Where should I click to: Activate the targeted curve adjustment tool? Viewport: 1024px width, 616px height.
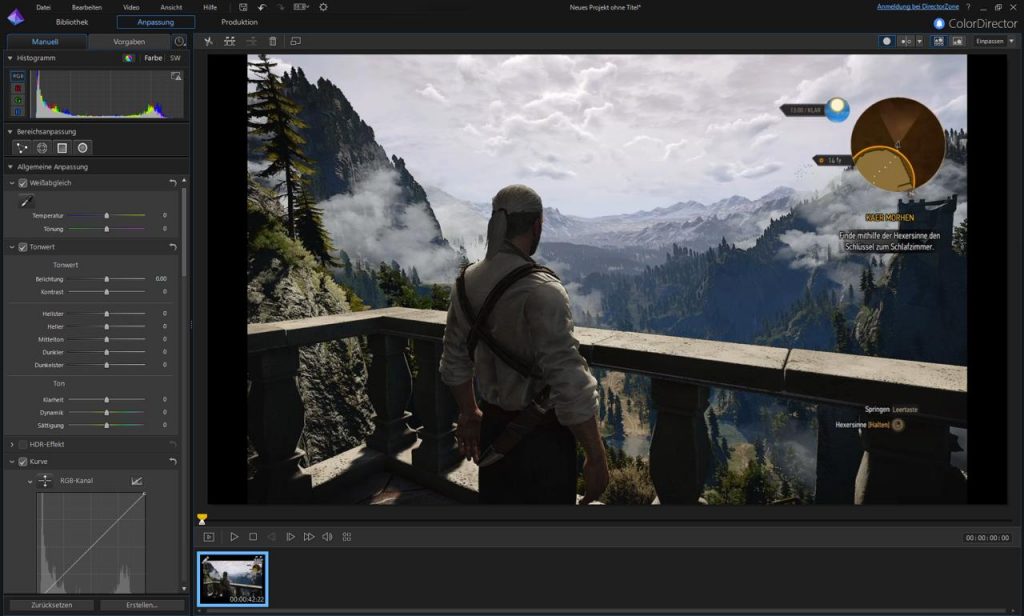point(44,481)
